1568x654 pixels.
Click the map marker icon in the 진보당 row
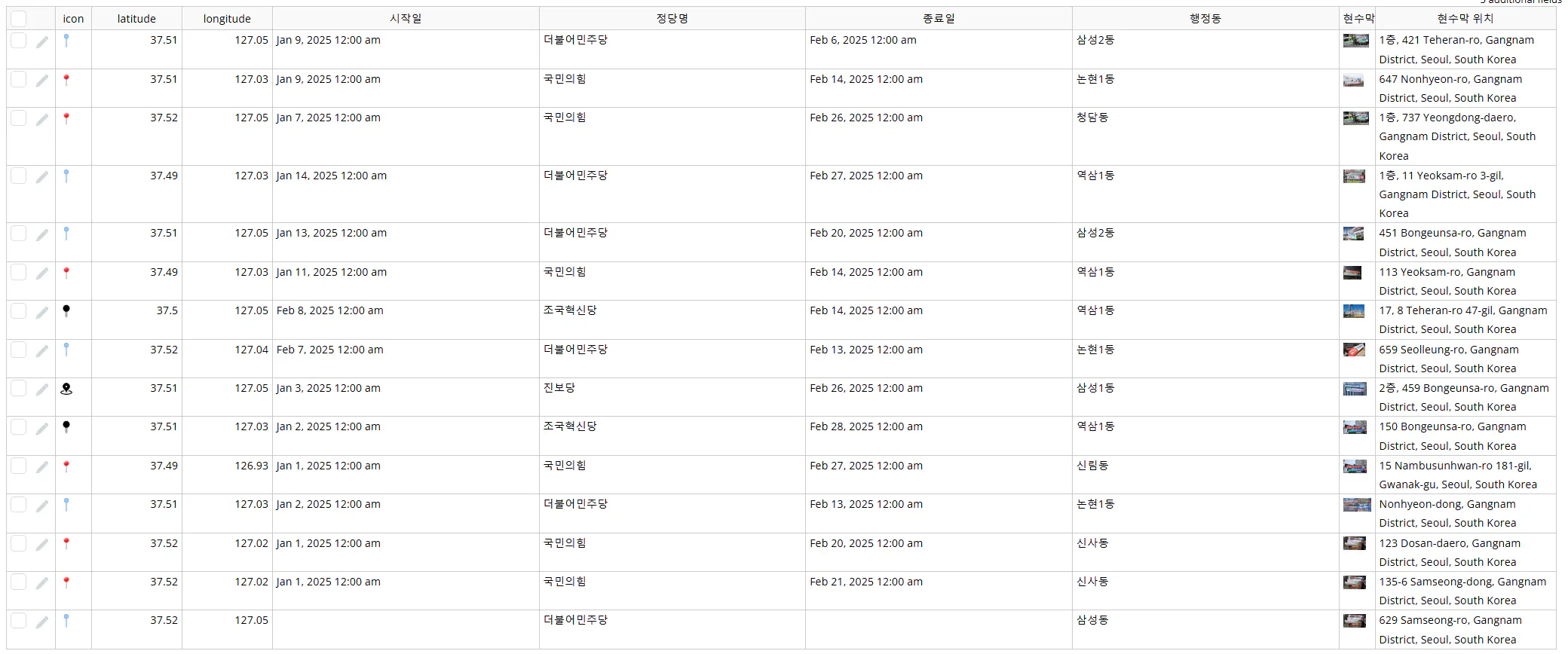pyautogui.click(x=66, y=388)
